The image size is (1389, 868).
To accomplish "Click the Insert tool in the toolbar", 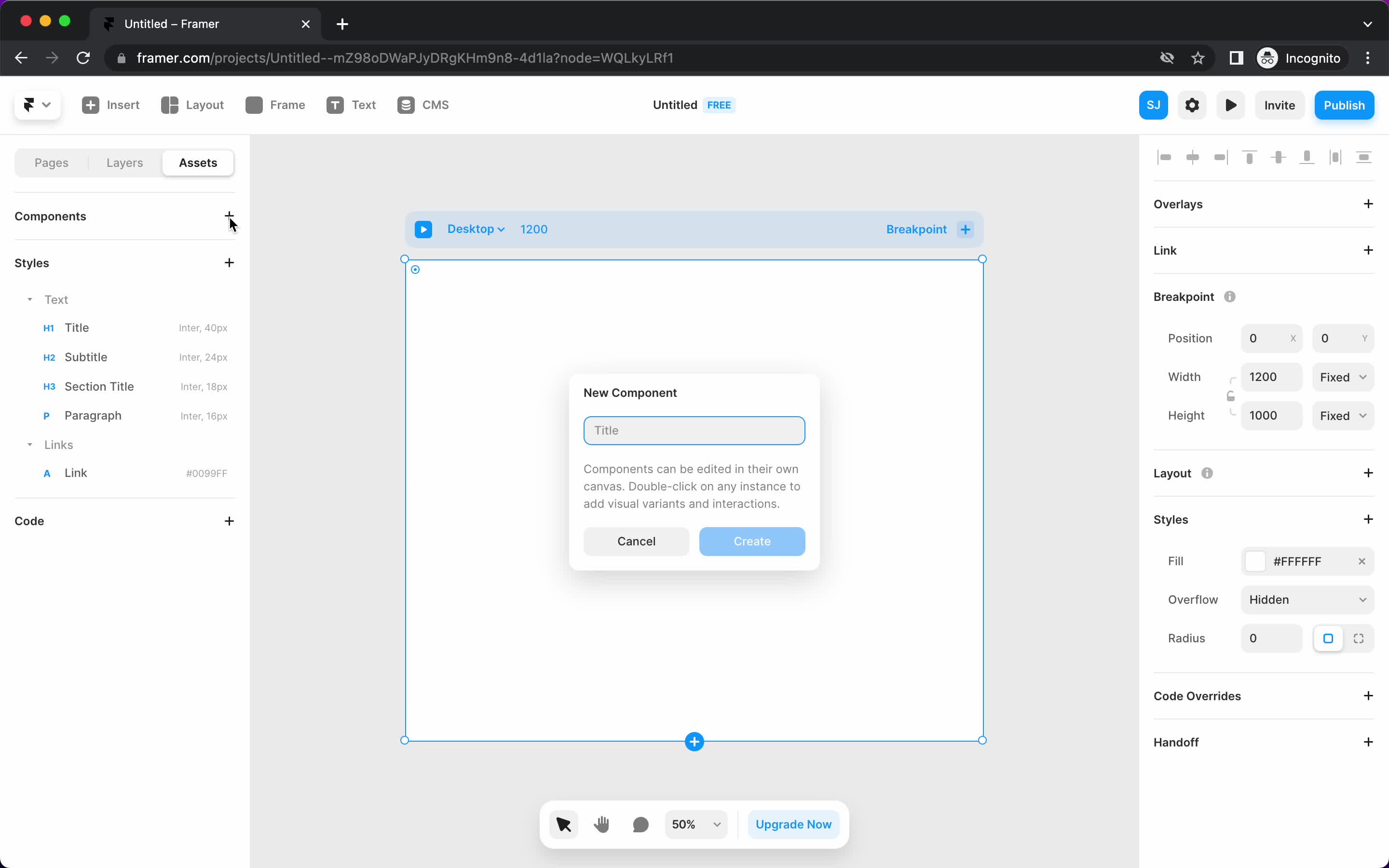I will pyautogui.click(x=110, y=105).
